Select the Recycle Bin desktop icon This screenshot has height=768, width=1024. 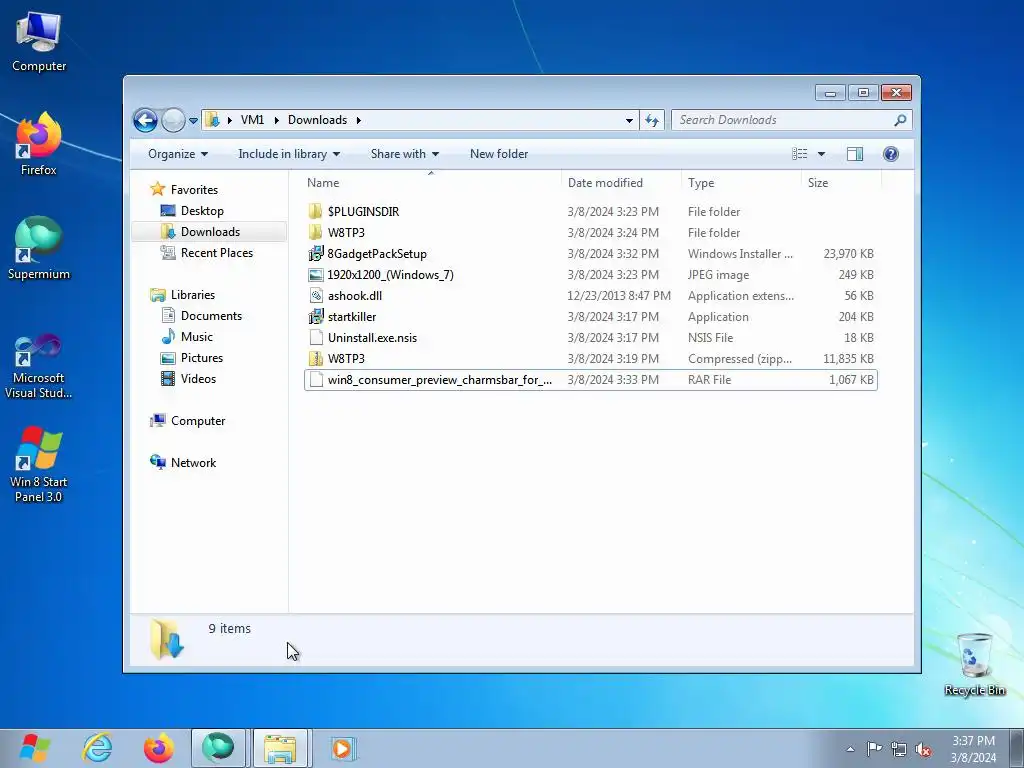pos(974,664)
